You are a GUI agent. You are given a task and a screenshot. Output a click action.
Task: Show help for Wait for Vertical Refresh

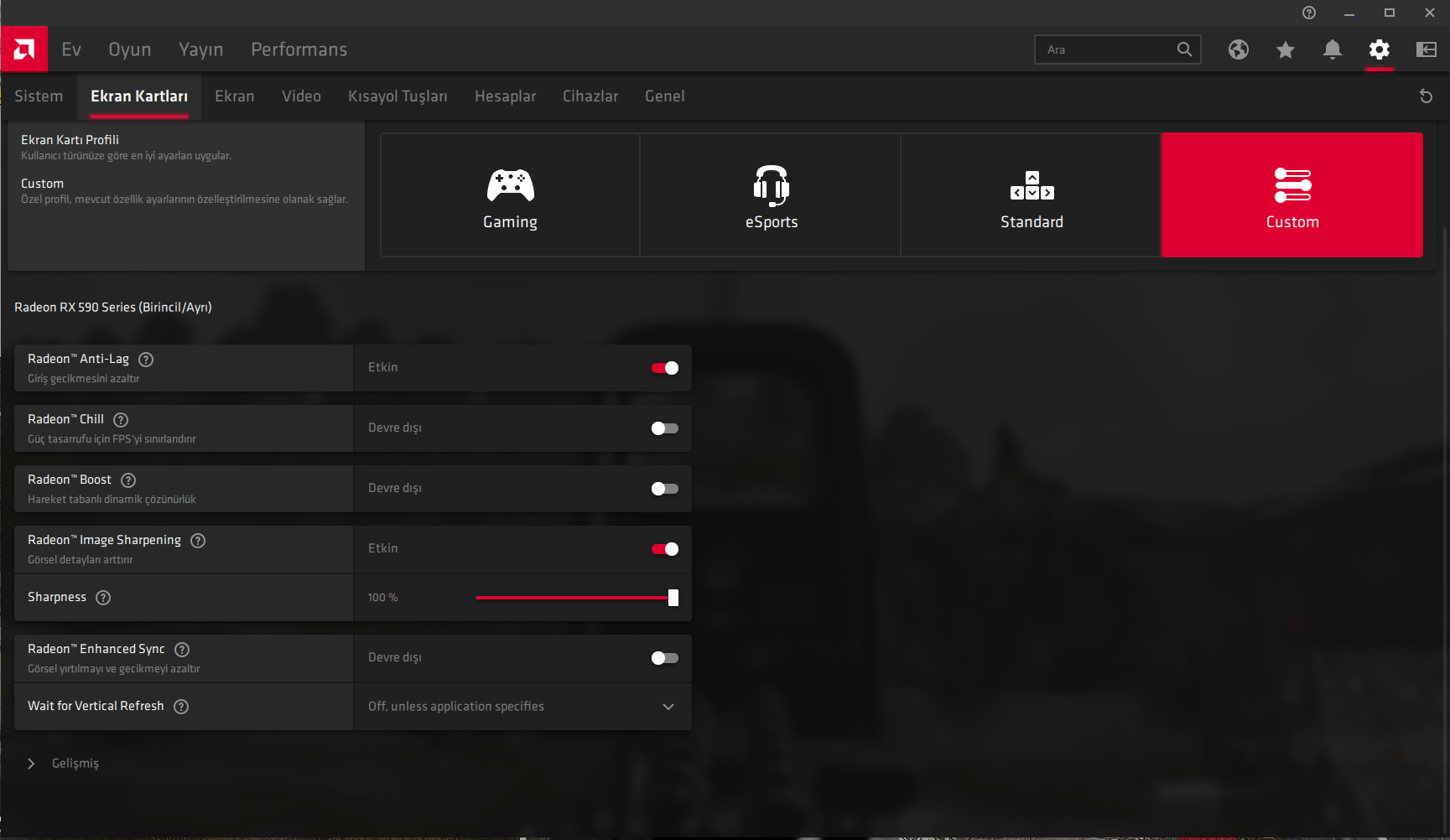(x=181, y=707)
